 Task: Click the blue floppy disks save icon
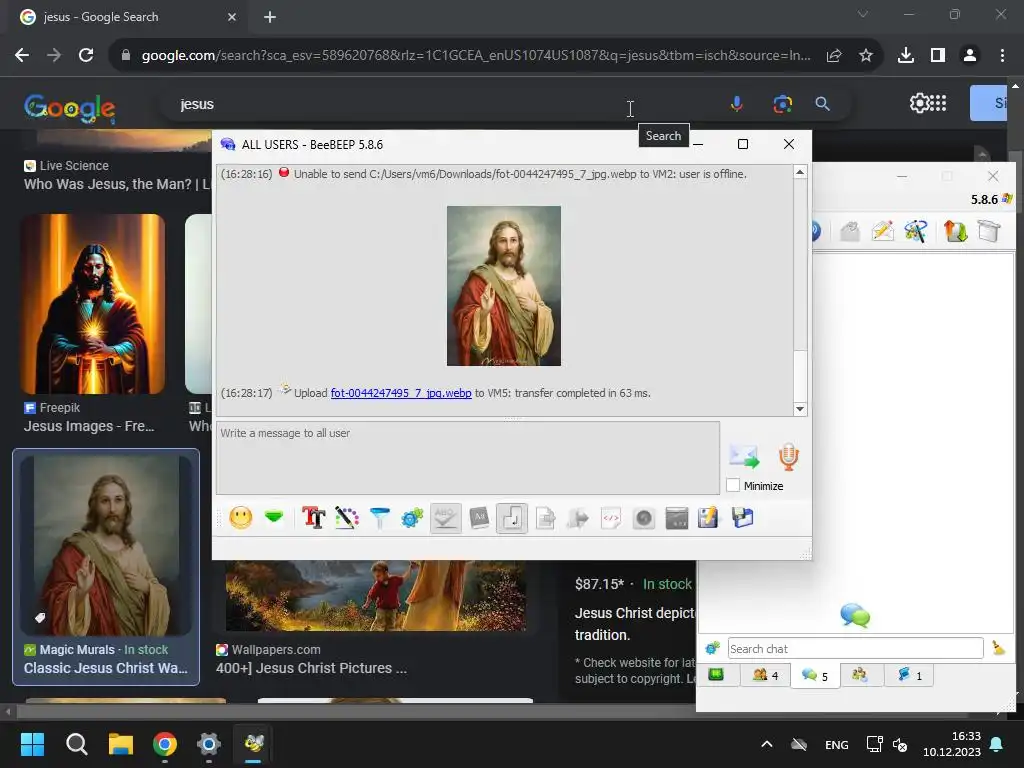pos(743,519)
